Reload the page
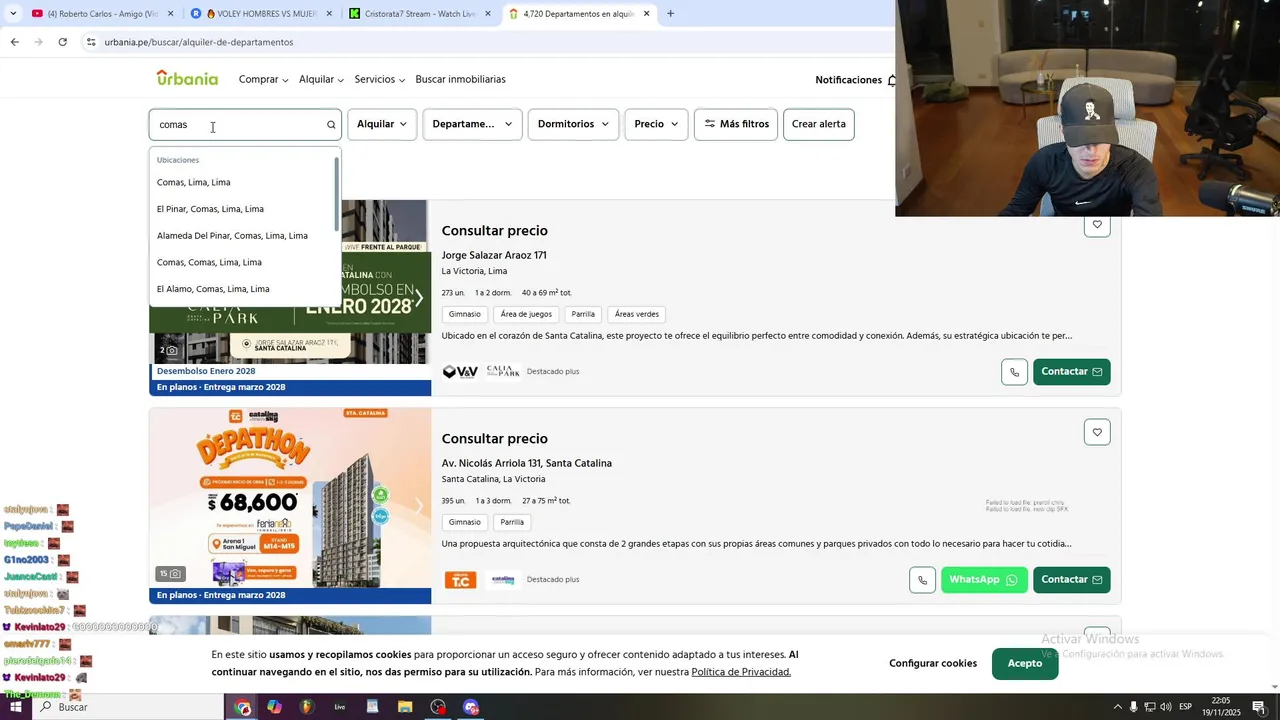 (x=62, y=42)
